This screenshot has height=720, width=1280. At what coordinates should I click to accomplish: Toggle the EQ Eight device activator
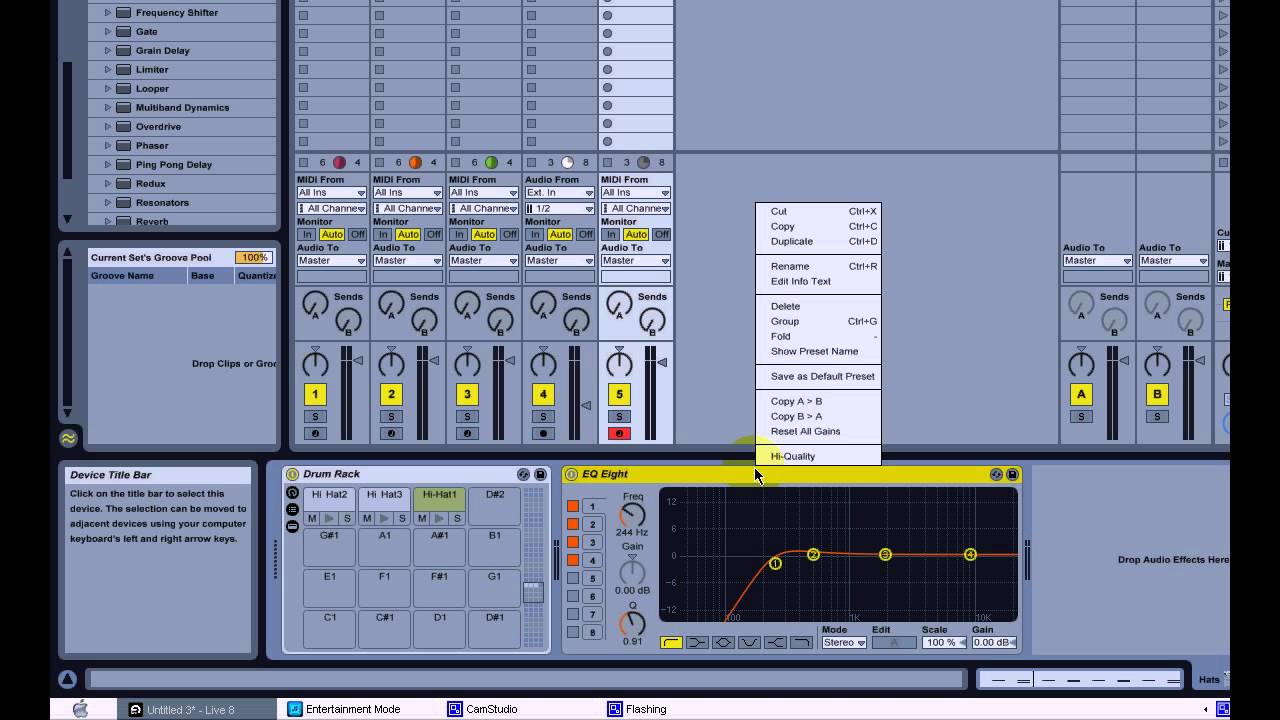pos(572,474)
